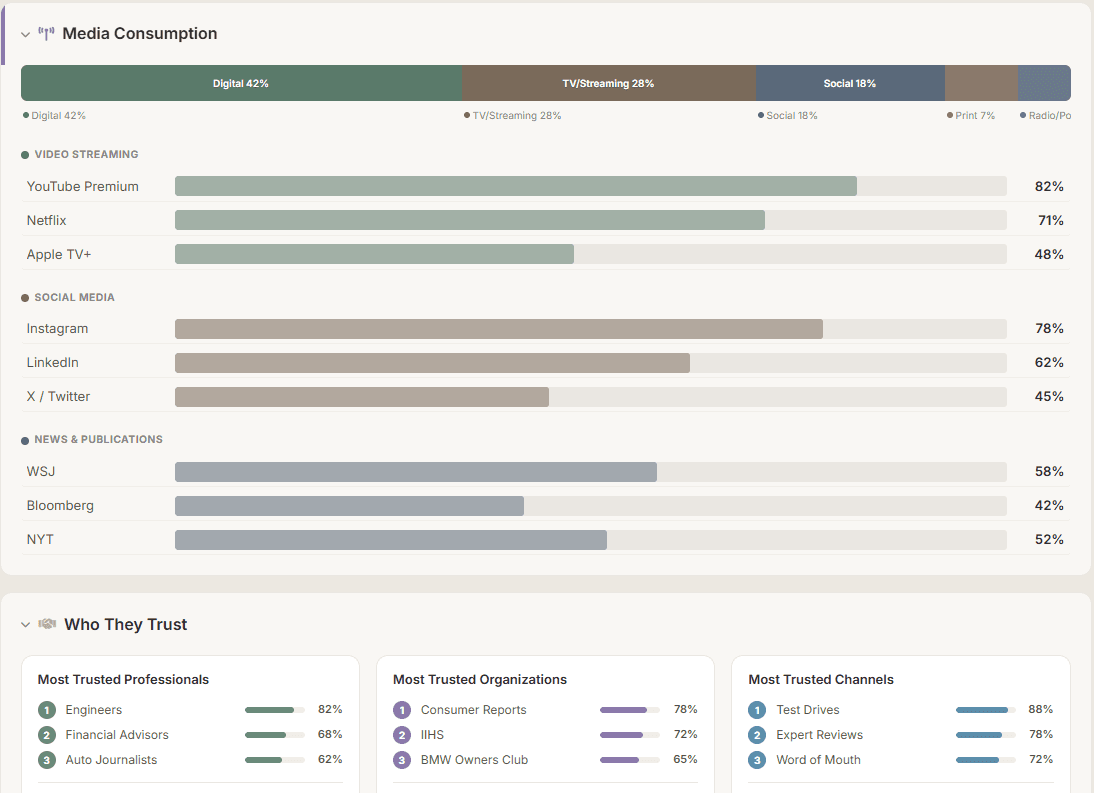Click the broadcast antenna icon beside Media Consumption
The width and height of the screenshot is (1094, 793).
pyautogui.click(x=46, y=33)
